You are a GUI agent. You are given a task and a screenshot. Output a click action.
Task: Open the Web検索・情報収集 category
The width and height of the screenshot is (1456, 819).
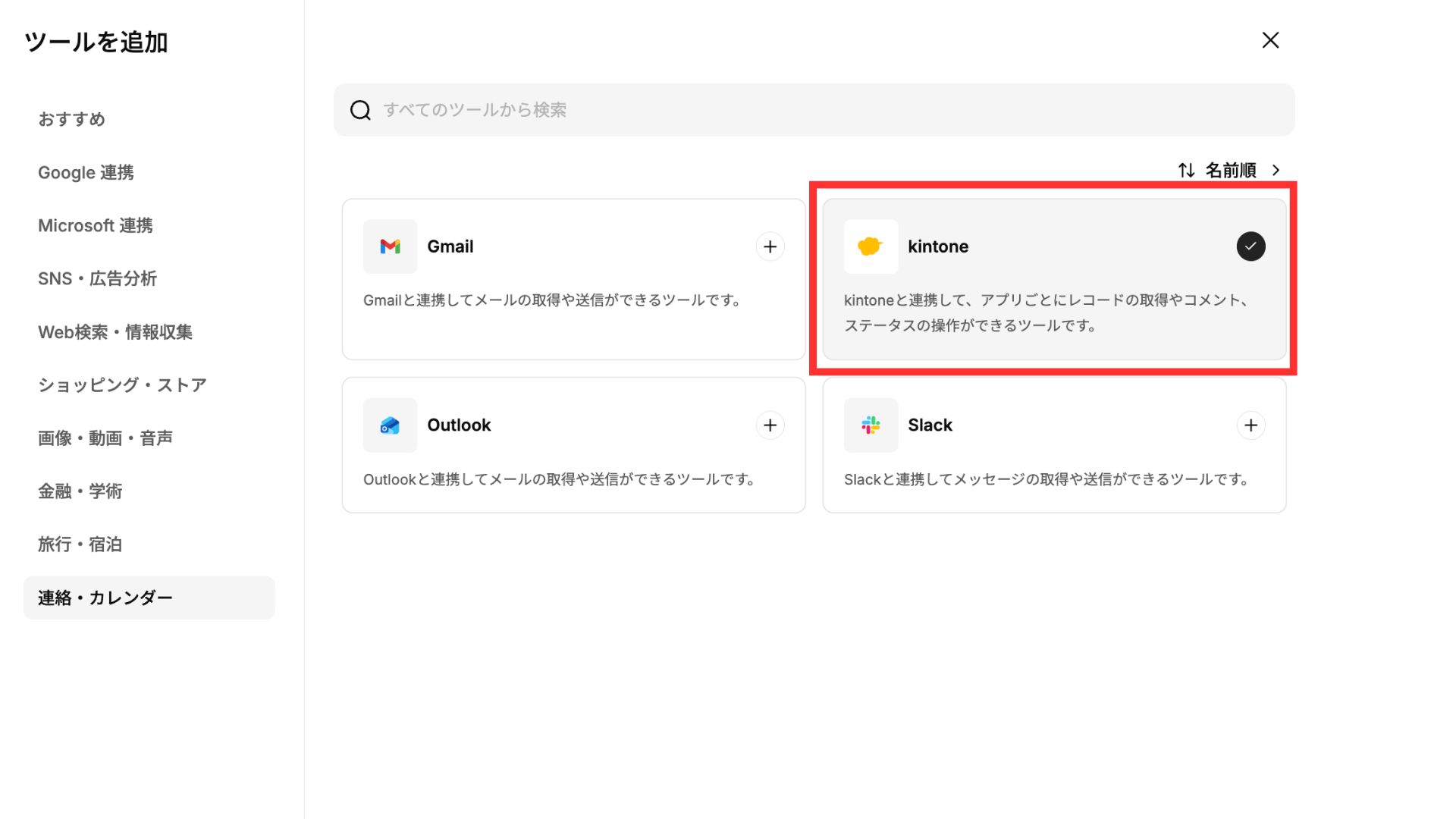coord(115,332)
